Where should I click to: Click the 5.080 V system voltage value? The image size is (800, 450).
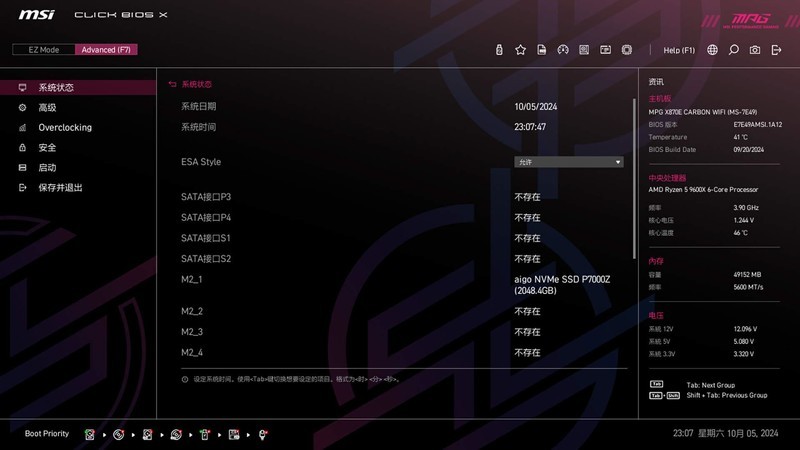coord(744,341)
